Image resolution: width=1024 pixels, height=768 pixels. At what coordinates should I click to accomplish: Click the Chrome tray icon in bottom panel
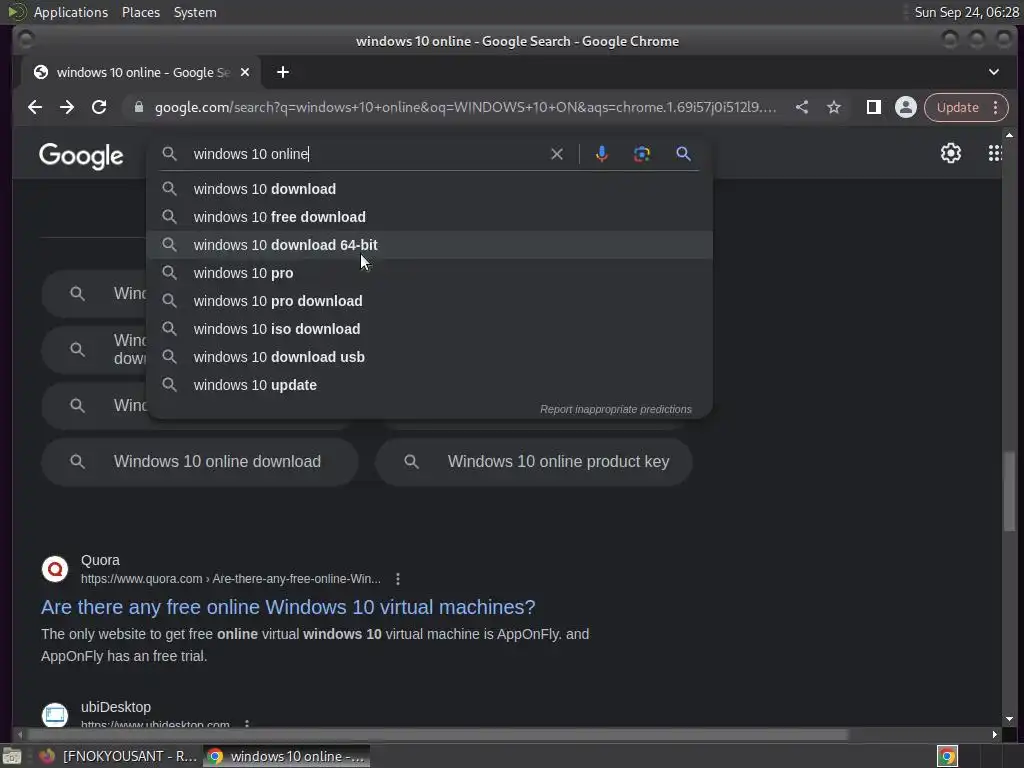(x=947, y=756)
